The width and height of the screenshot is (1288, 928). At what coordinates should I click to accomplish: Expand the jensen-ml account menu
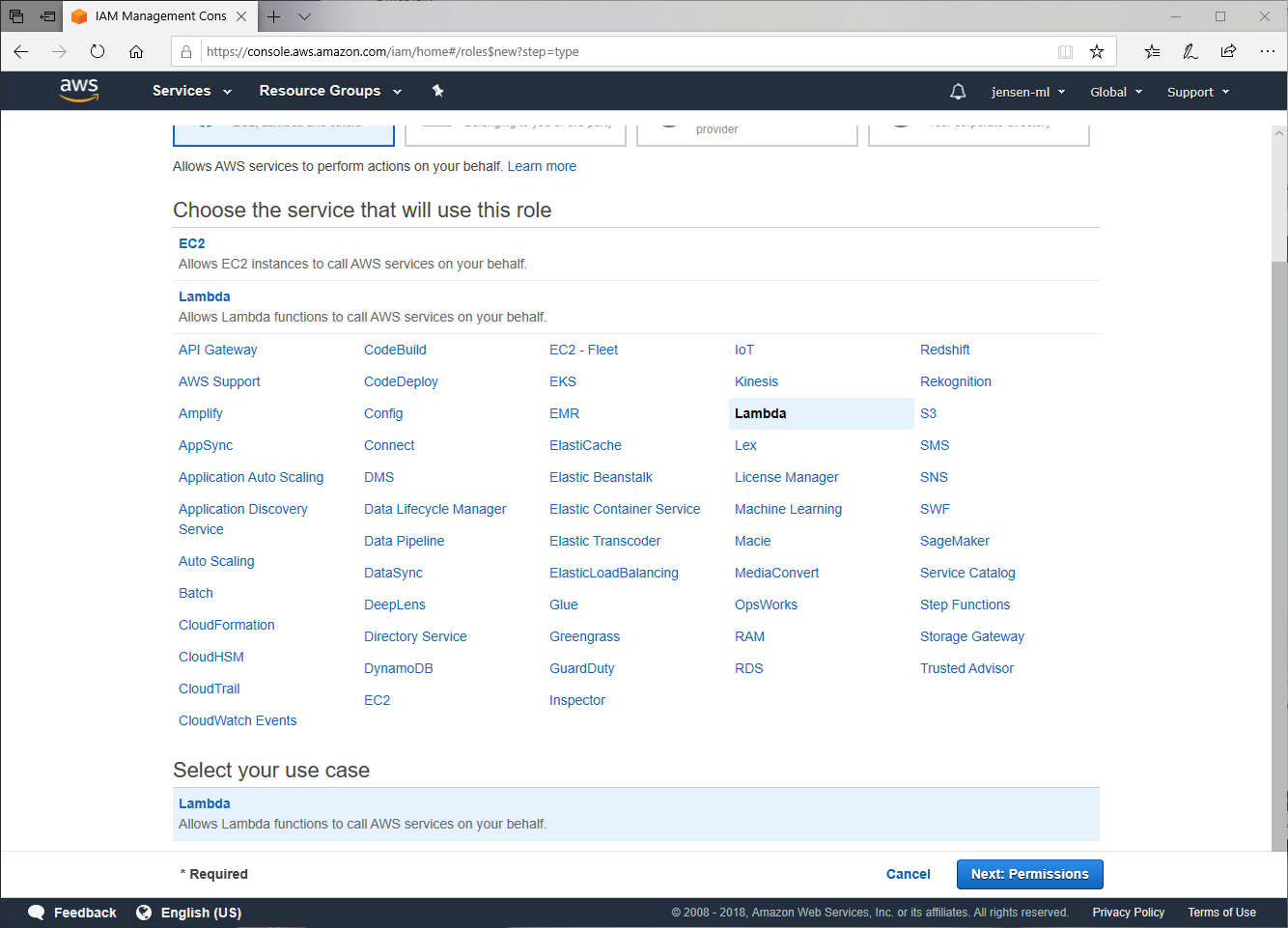1027,92
